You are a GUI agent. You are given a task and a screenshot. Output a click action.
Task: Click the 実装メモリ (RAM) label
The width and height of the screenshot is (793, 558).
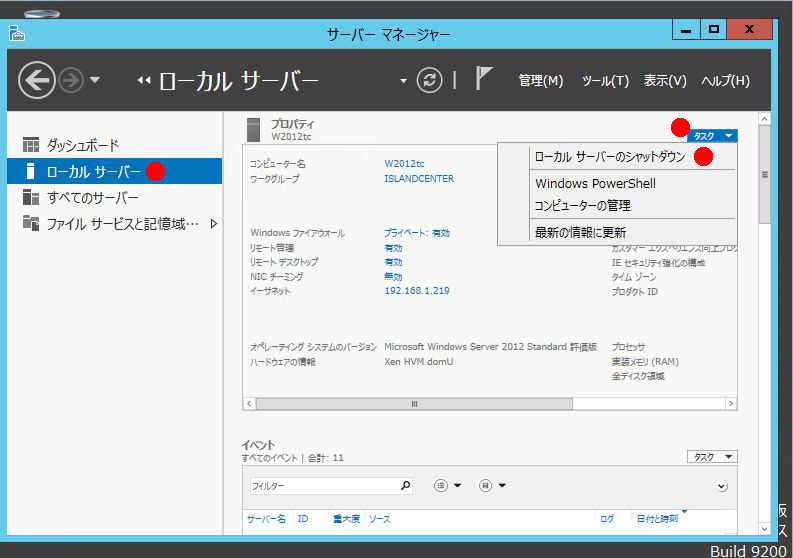coord(645,362)
